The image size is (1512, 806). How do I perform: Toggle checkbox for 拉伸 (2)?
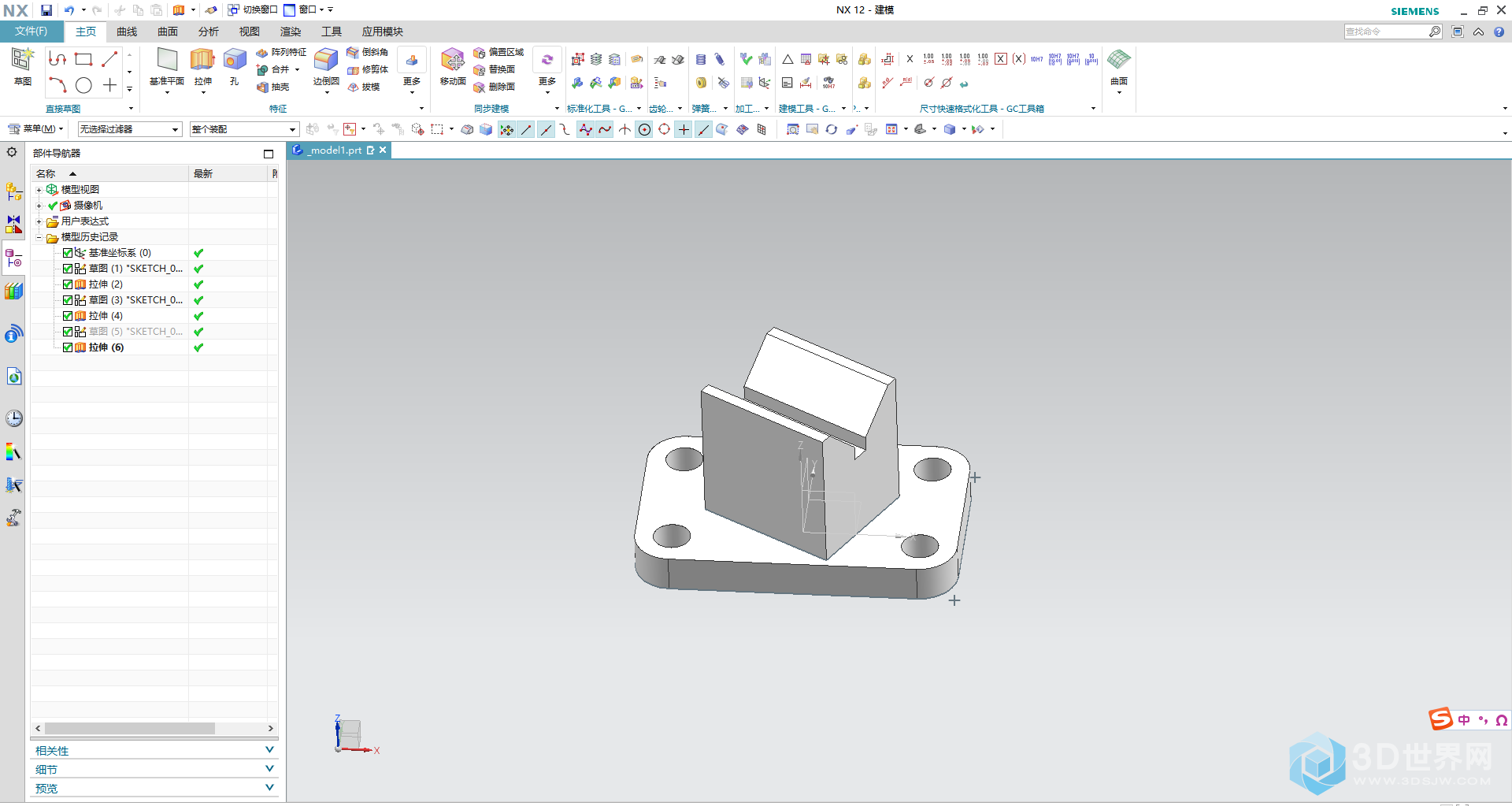tap(68, 284)
